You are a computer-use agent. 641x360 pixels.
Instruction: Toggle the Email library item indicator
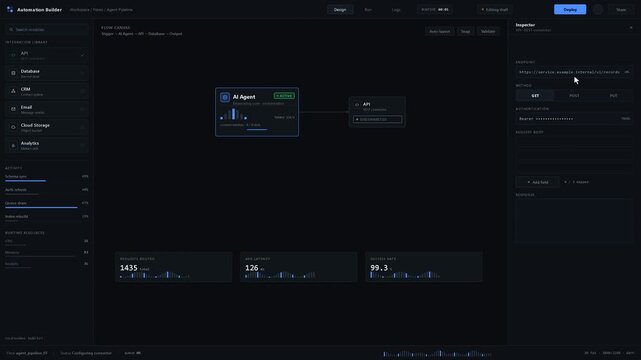click(83, 109)
